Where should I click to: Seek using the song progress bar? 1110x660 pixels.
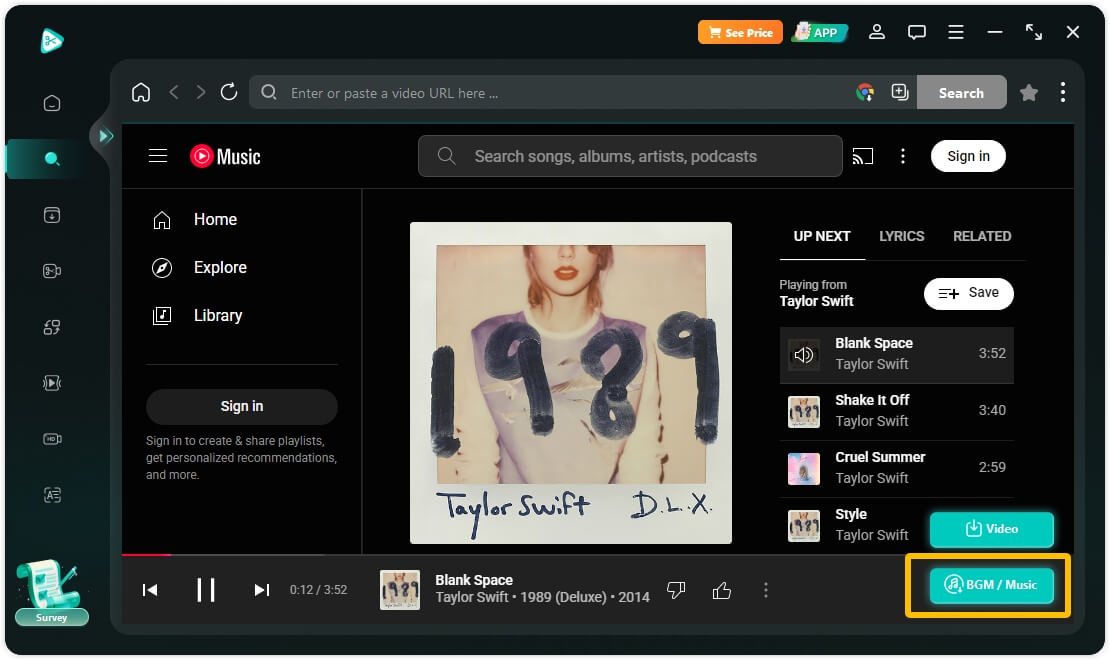tap(597, 554)
